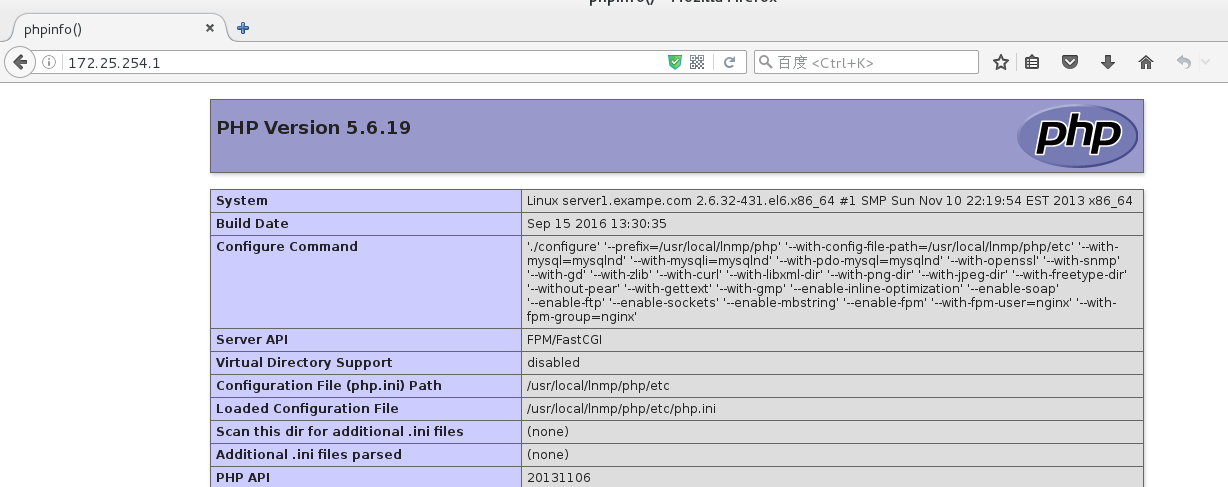The height and width of the screenshot is (487, 1228).
Task: Click the site identity info icon
Action: [x=49, y=62]
